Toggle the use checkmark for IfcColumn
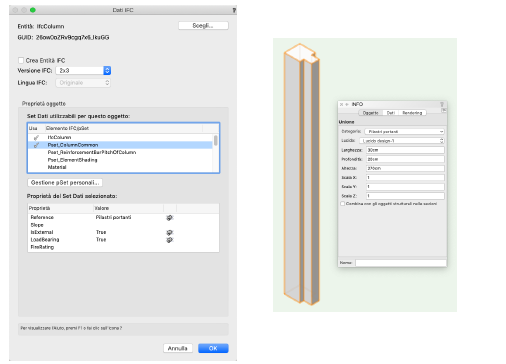This screenshot has height=364, width=506. 36,137
